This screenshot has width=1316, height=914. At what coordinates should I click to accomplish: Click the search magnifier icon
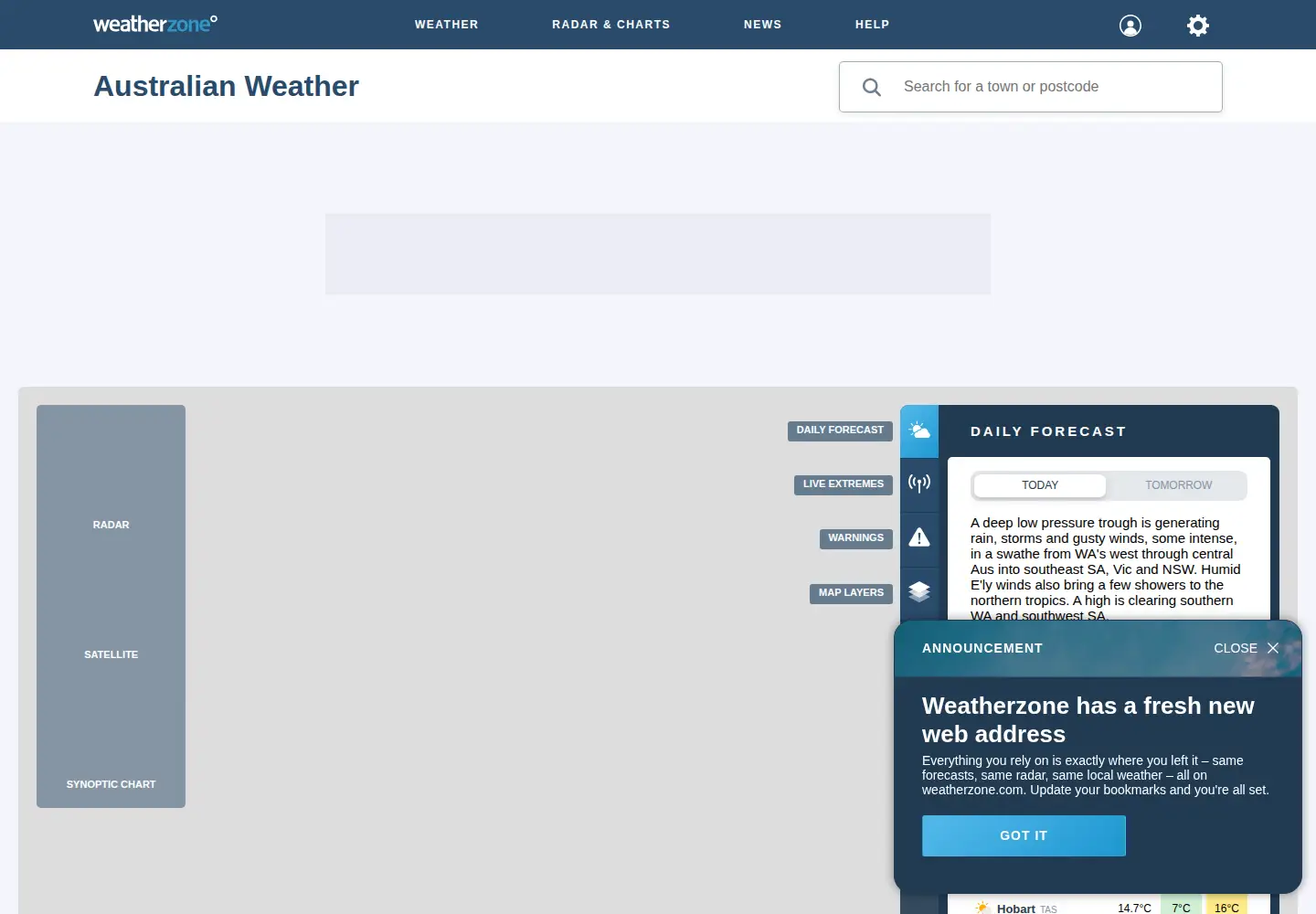(872, 87)
